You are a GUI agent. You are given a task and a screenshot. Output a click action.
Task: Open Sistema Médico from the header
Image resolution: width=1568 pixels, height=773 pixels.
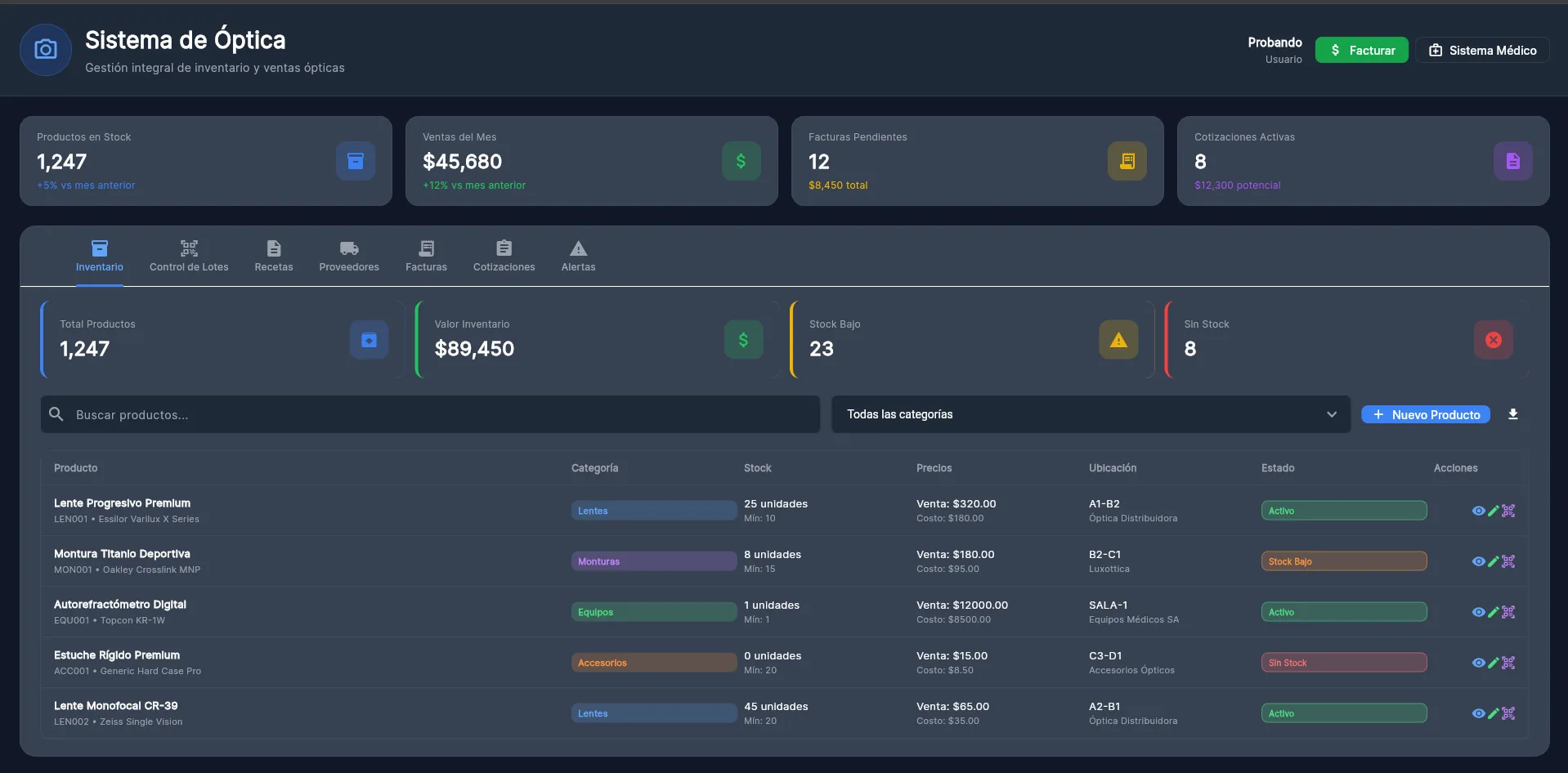pos(1483,50)
